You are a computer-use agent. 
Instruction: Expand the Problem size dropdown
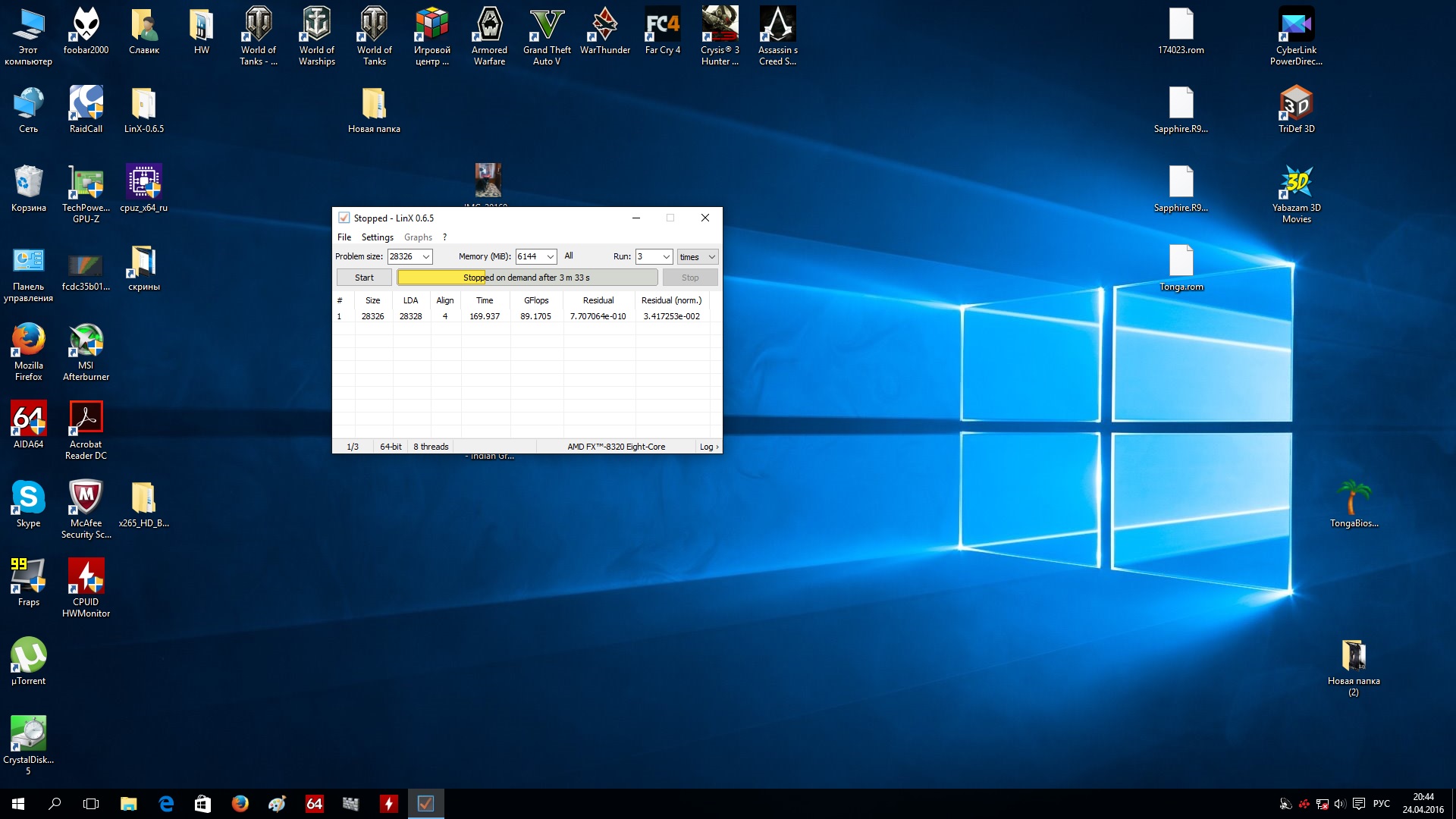coord(426,257)
